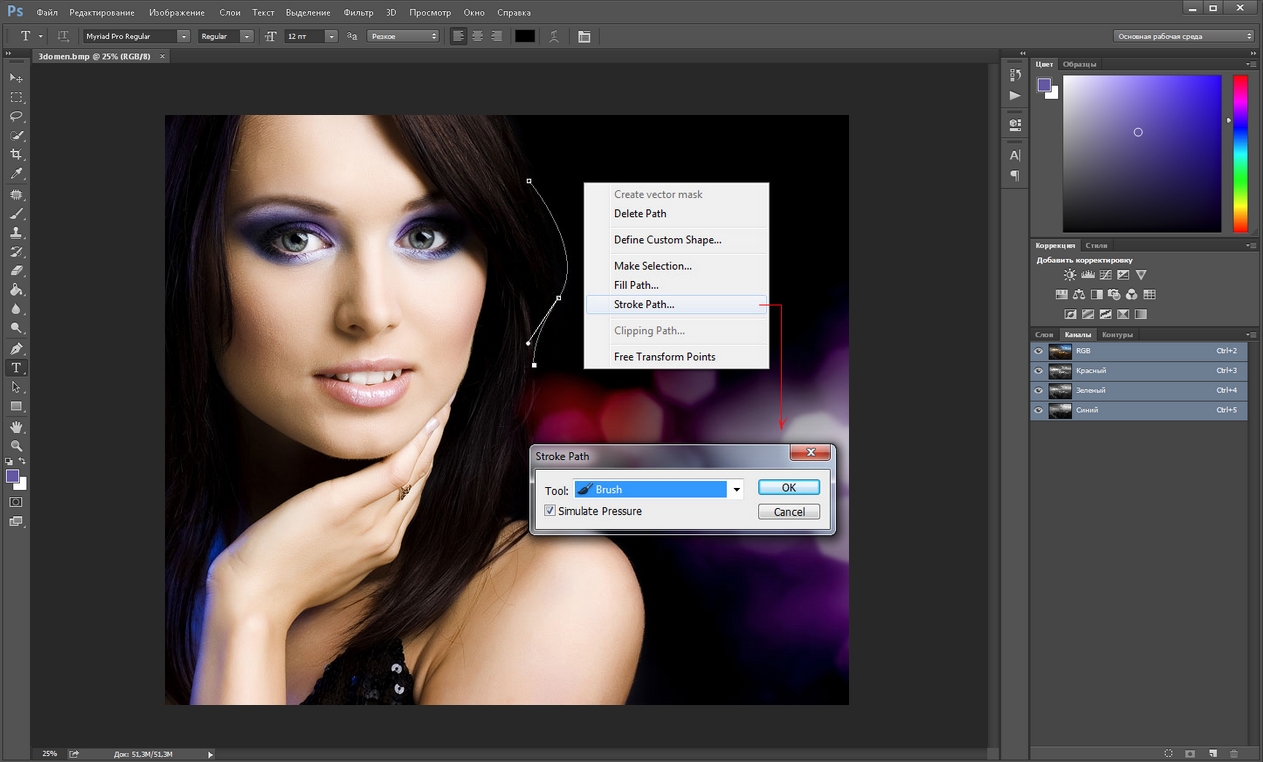1263x762 pixels.
Task: Uncheck the Simulate Pressure checkbox
Action: point(550,511)
